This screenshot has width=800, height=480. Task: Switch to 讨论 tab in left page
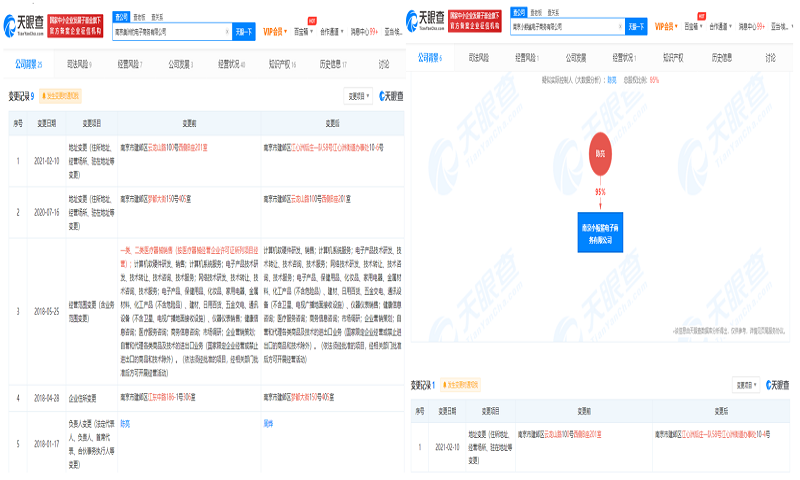pyautogui.click(x=384, y=64)
